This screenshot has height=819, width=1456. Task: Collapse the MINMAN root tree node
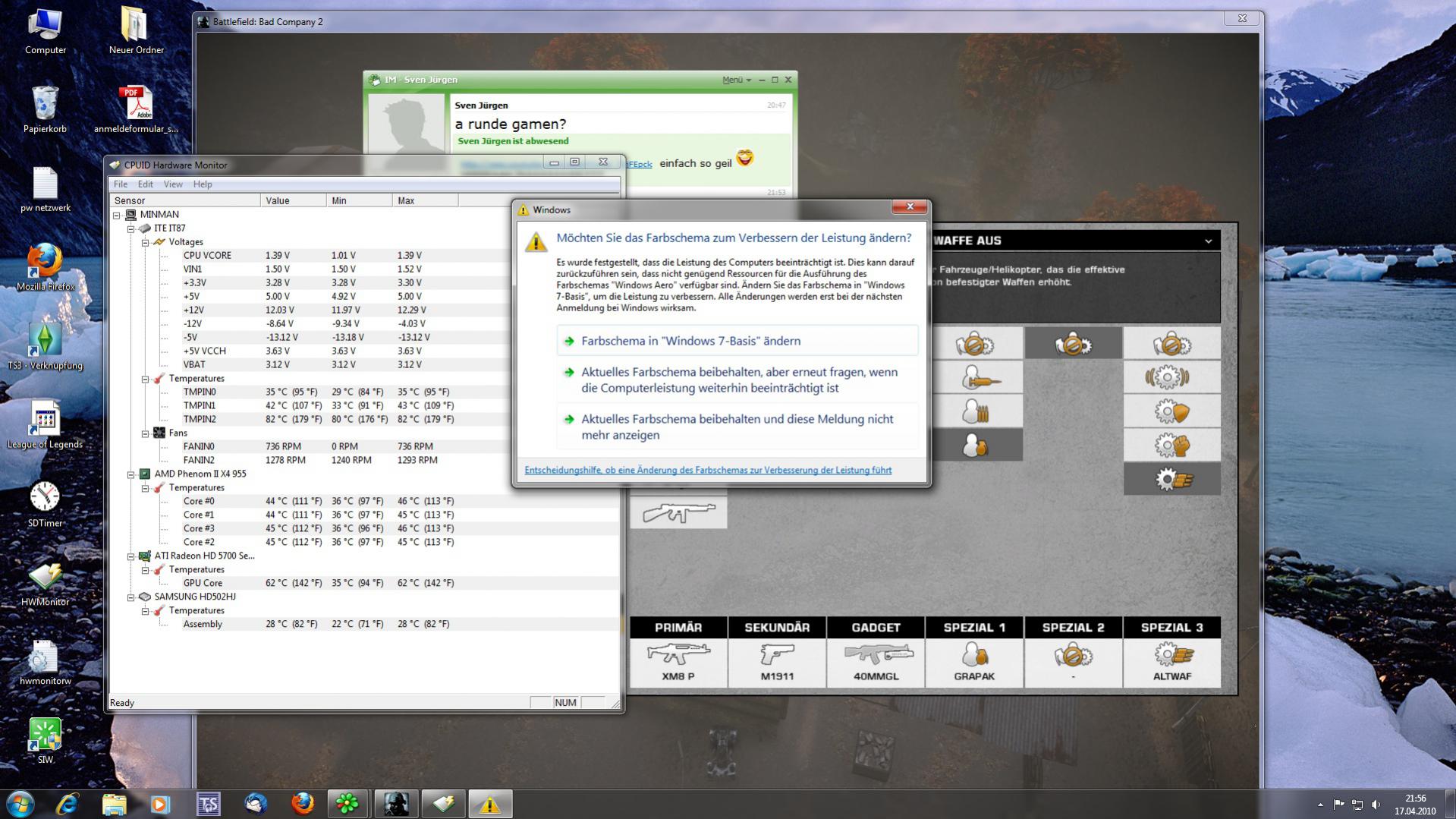pos(117,215)
